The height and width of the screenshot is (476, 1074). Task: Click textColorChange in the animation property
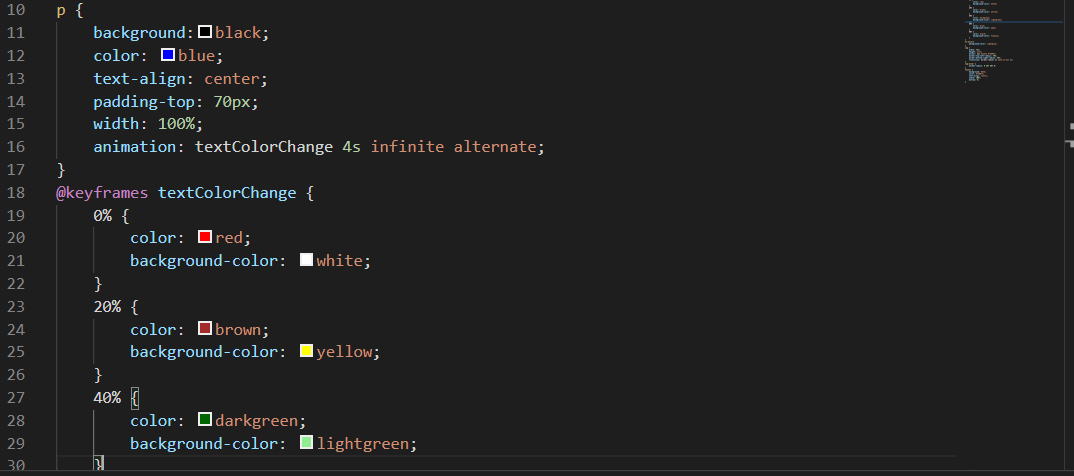click(263, 146)
